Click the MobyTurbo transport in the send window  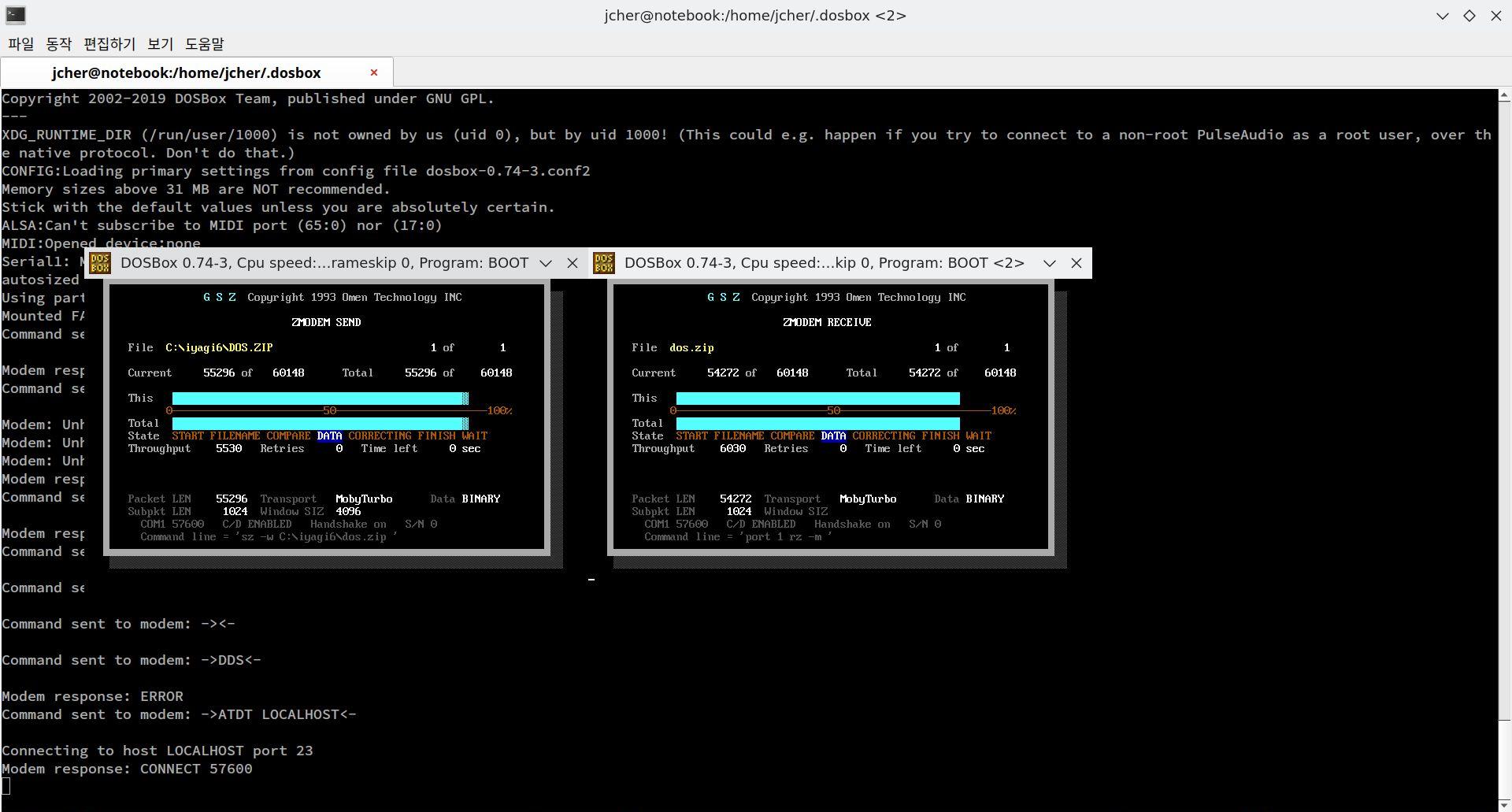point(364,499)
